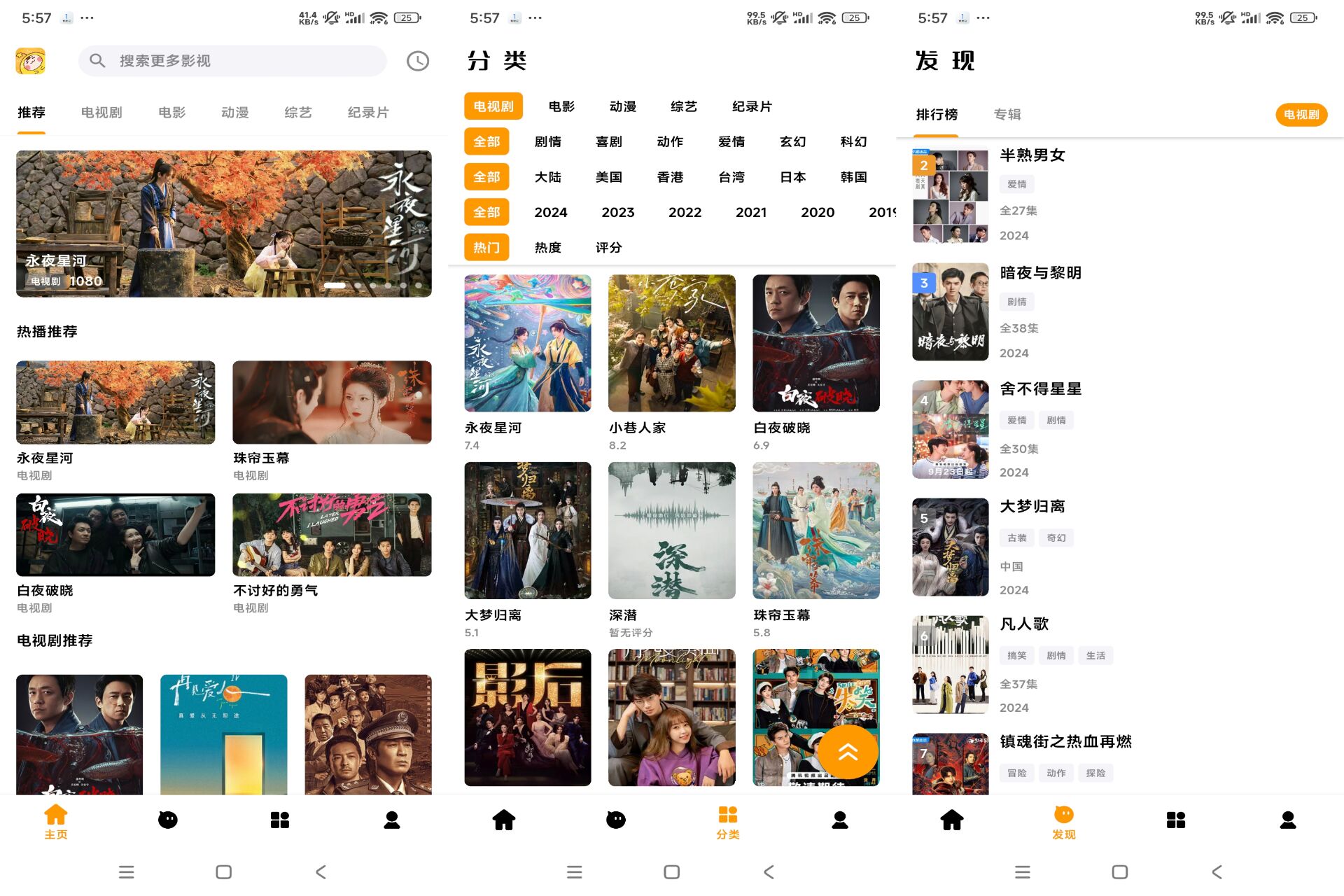Open the 永夜星河 featured banner
Image resolution: width=1344 pixels, height=896 pixels.
[224, 223]
